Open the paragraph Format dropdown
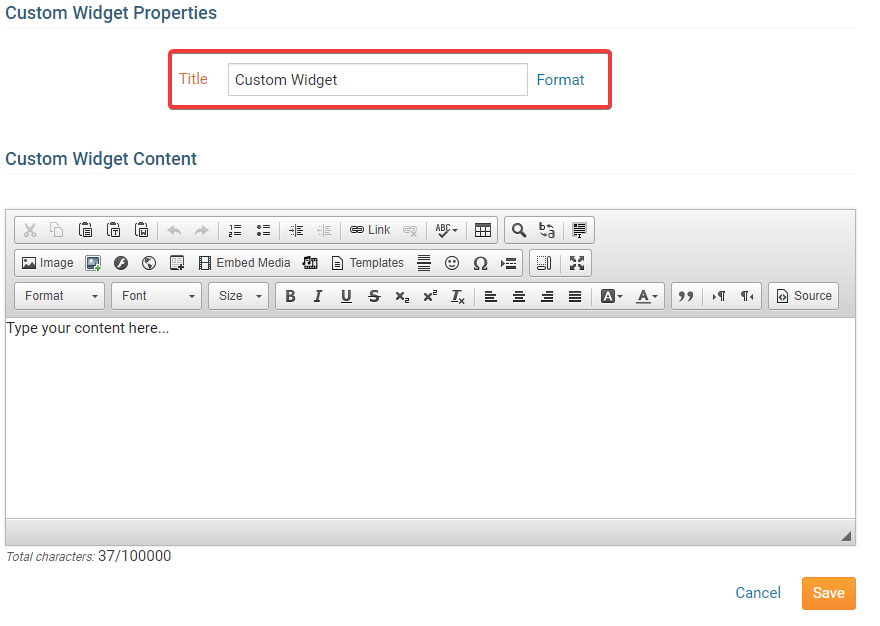 click(60, 296)
